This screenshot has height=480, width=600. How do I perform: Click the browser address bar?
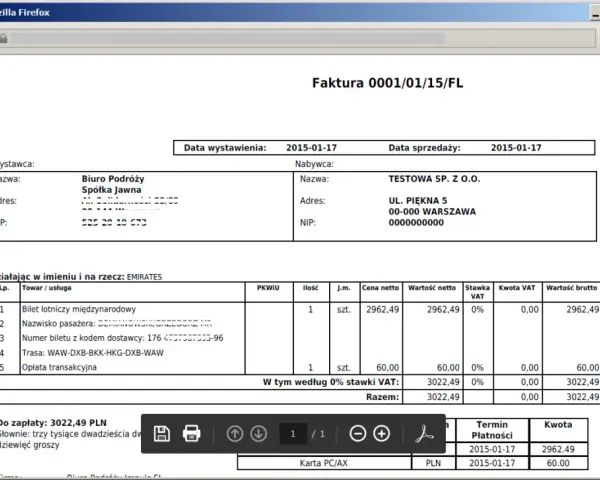(x=297, y=39)
